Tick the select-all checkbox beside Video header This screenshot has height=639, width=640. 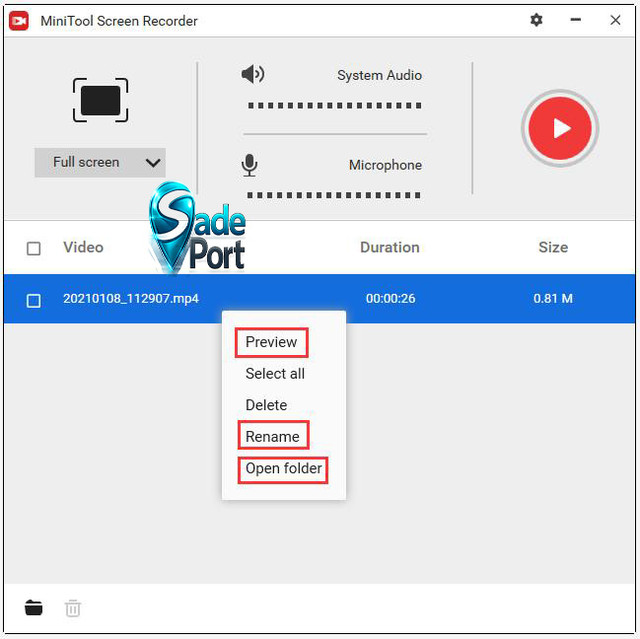click(33, 248)
